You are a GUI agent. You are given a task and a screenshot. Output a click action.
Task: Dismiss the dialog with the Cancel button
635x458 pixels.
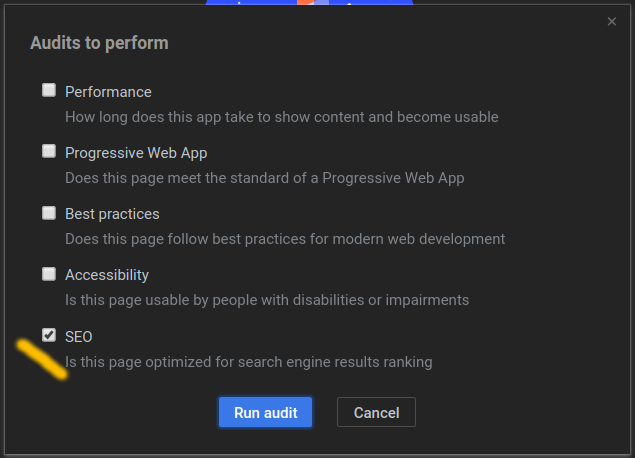[x=376, y=412]
